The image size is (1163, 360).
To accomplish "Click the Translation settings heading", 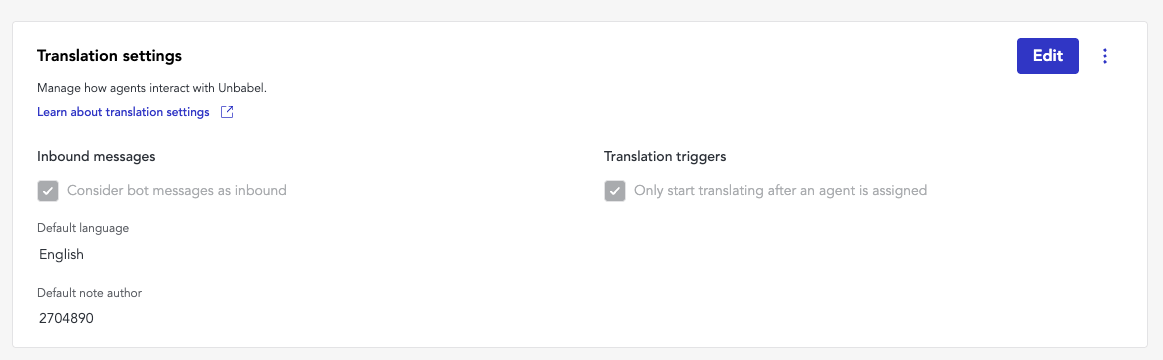I will pos(110,56).
